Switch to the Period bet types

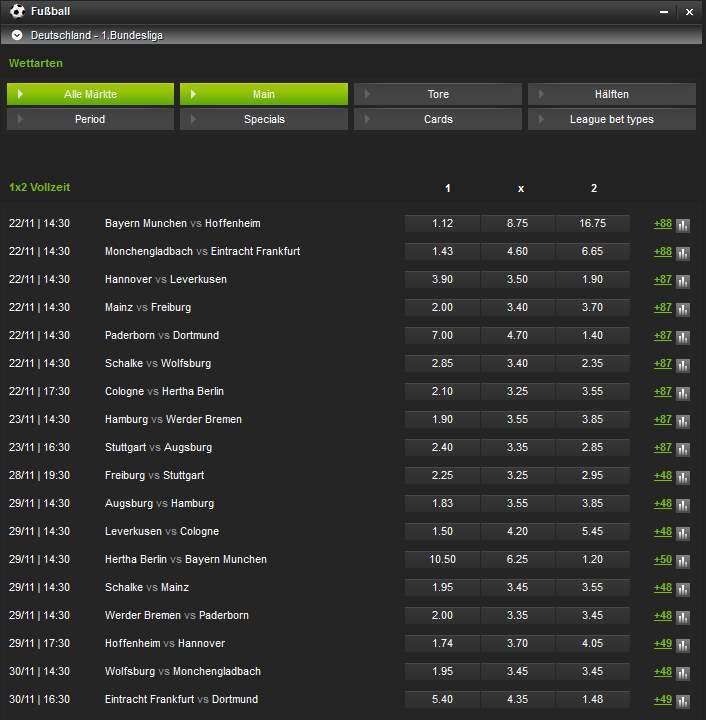[90, 119]
